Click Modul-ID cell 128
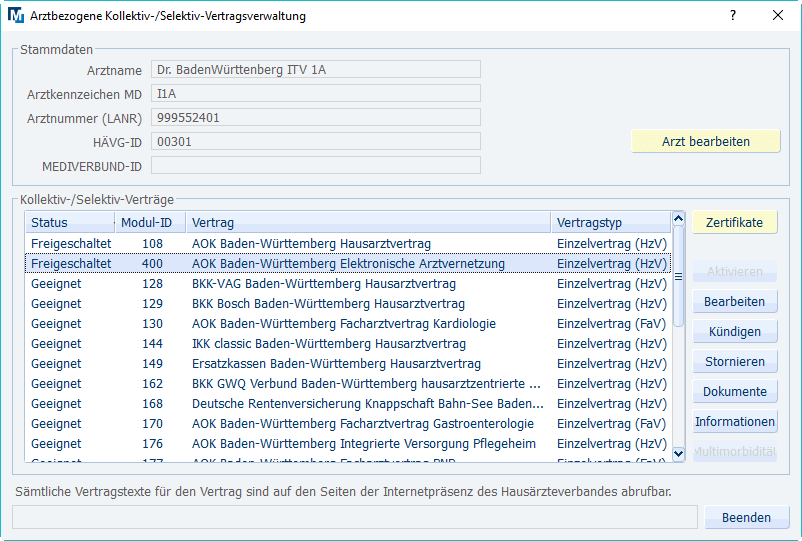This screenshot has height=541, width=802. [x=152, y=284]
